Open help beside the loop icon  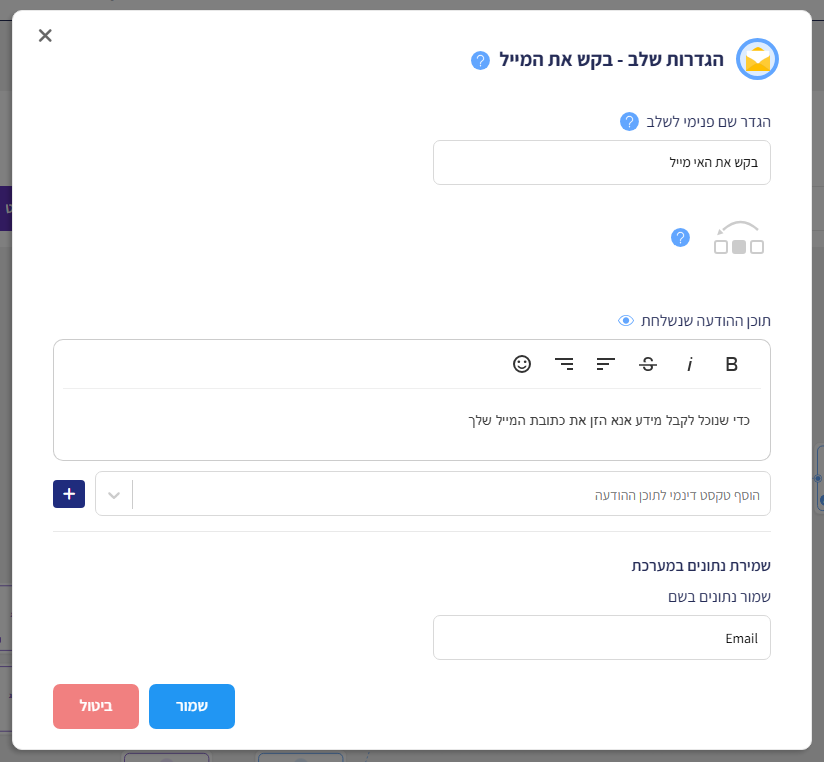pos(681,238)
